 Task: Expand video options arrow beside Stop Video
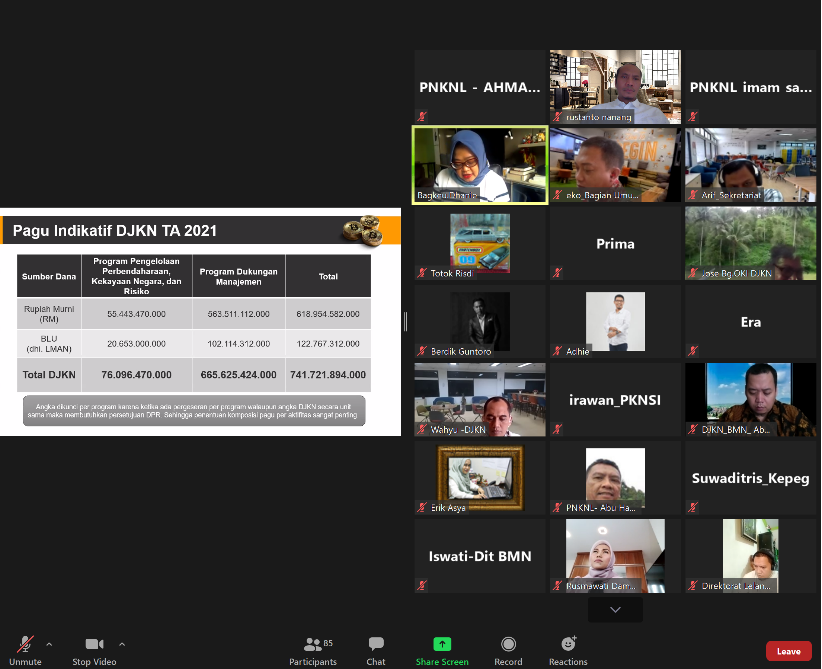pyautogui.click(x=122, y=644)
